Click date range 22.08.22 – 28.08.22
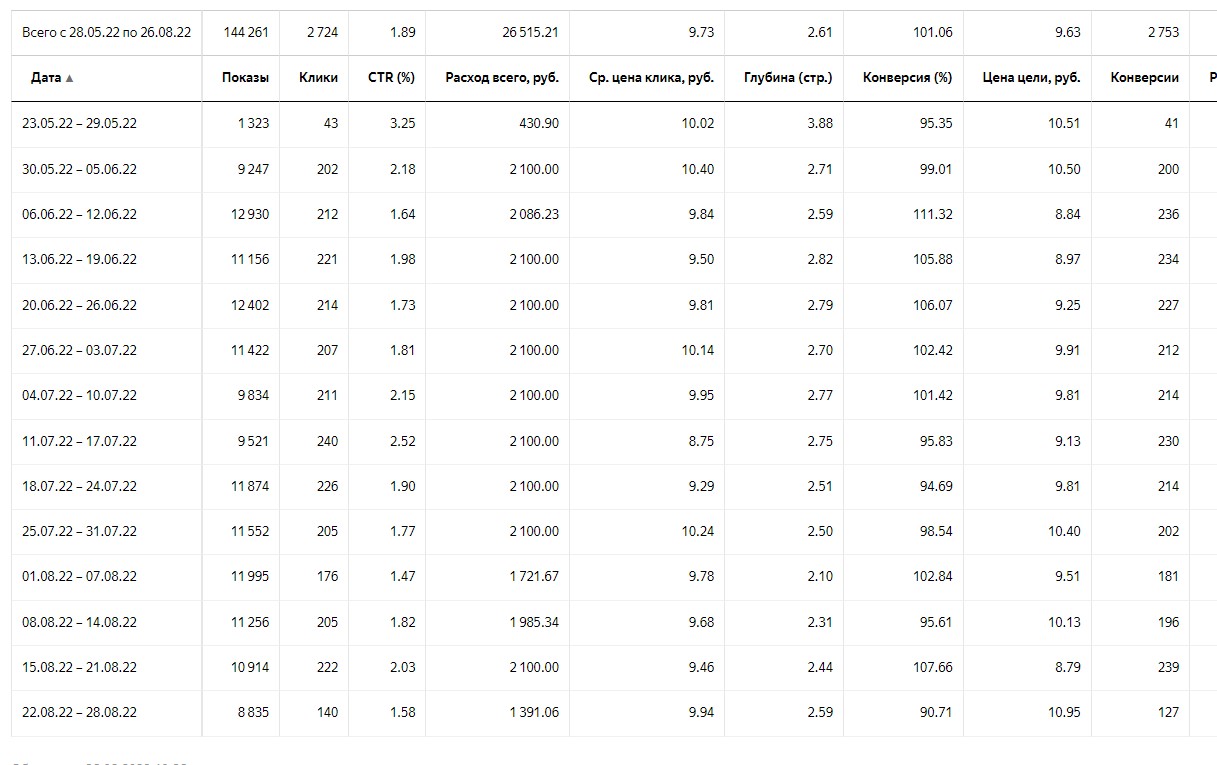This screenshot has height=765, width=1217. pyautogui.click(x=80, y=712)
